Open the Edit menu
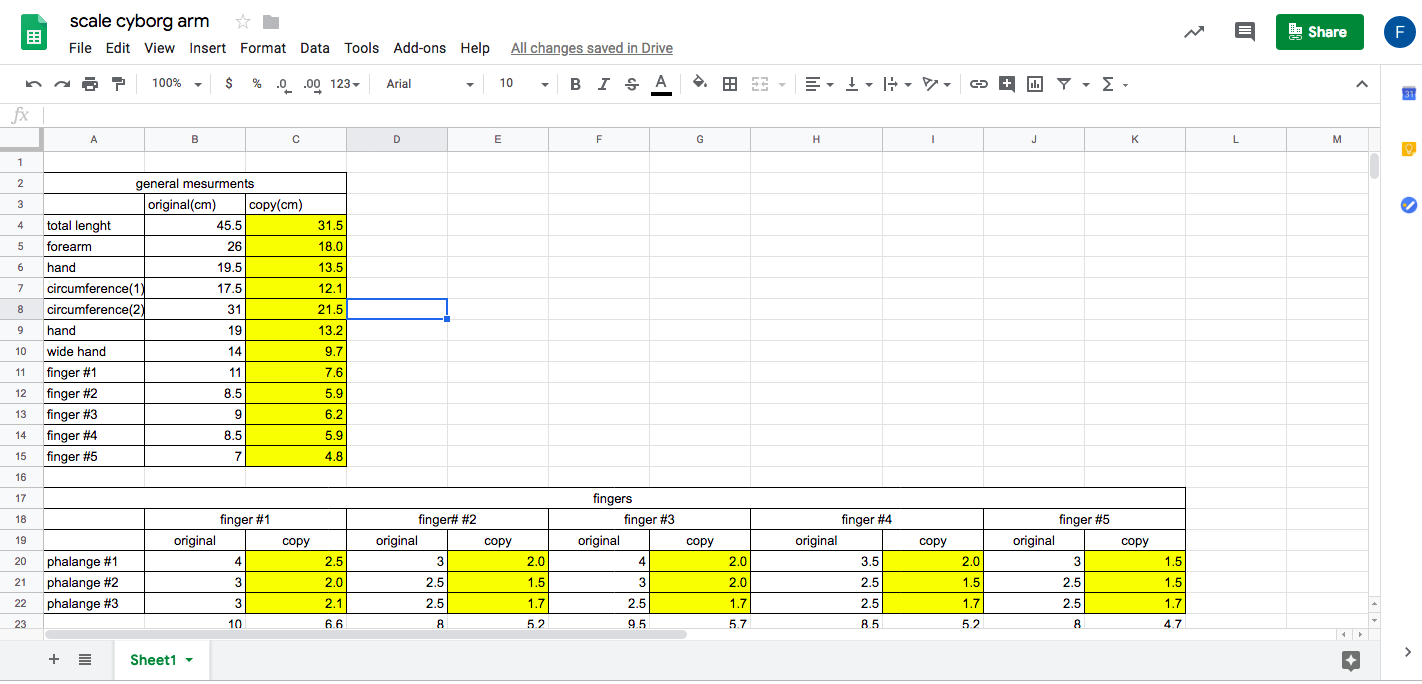 point(118,48)
